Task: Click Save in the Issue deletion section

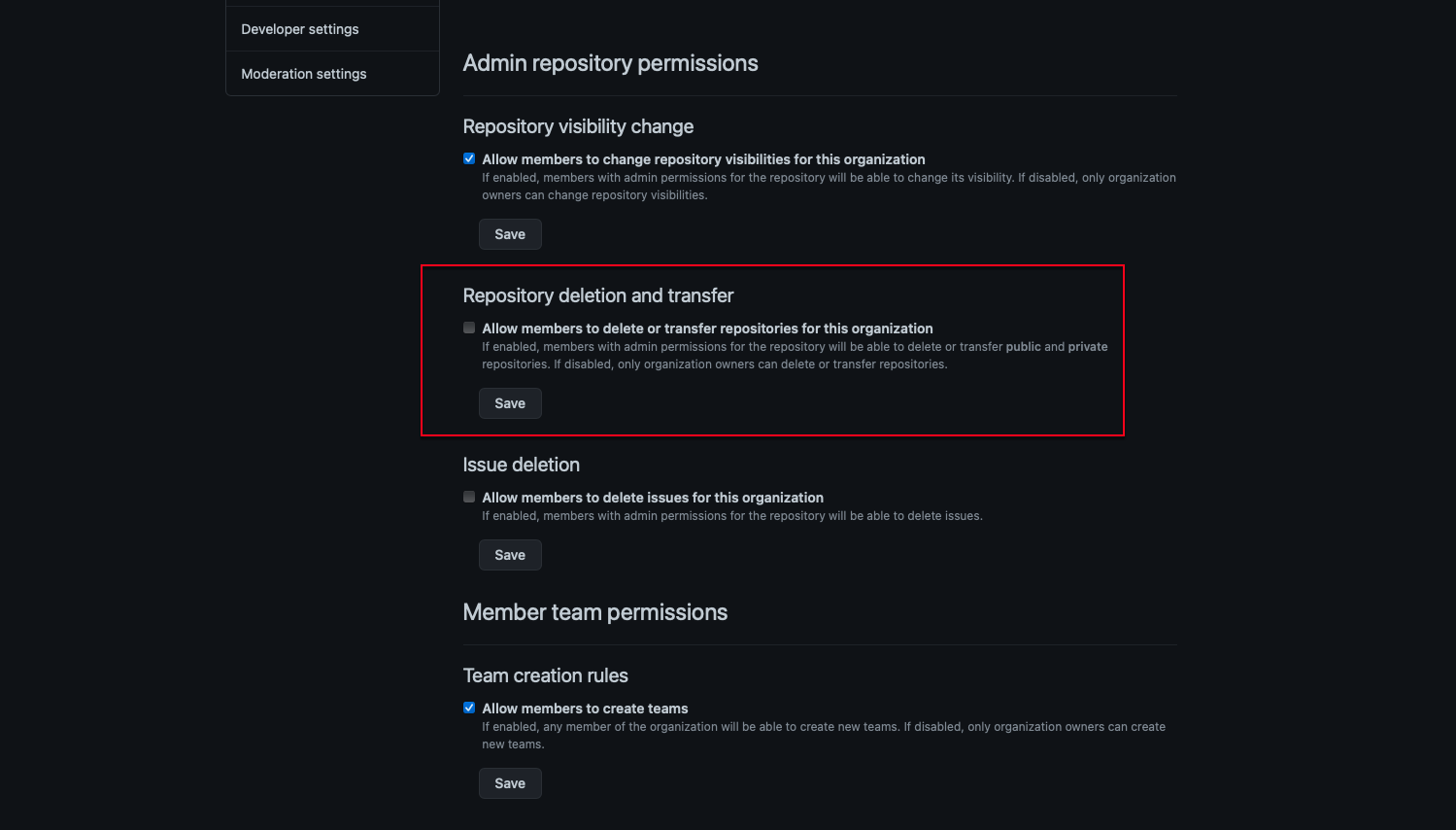Action: pos(510,555)
